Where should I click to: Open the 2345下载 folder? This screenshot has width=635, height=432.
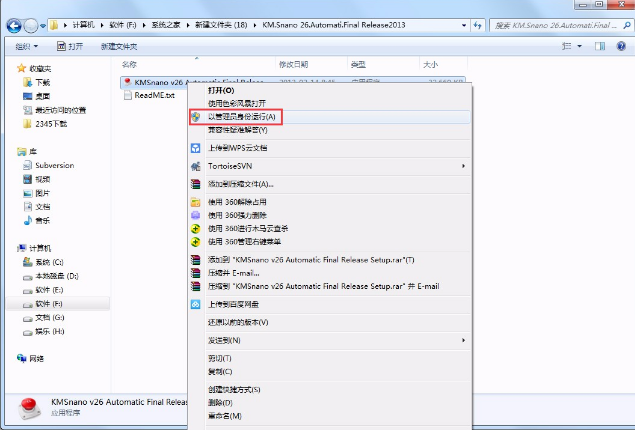51,123
